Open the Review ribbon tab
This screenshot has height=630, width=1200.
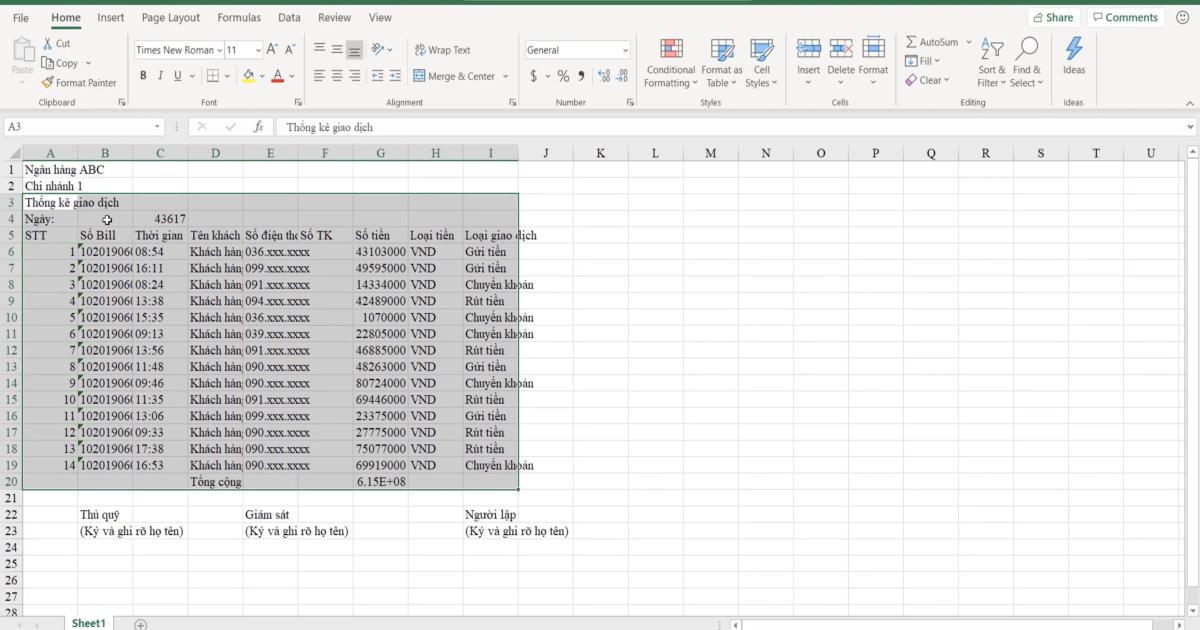[x=334, y=17]
